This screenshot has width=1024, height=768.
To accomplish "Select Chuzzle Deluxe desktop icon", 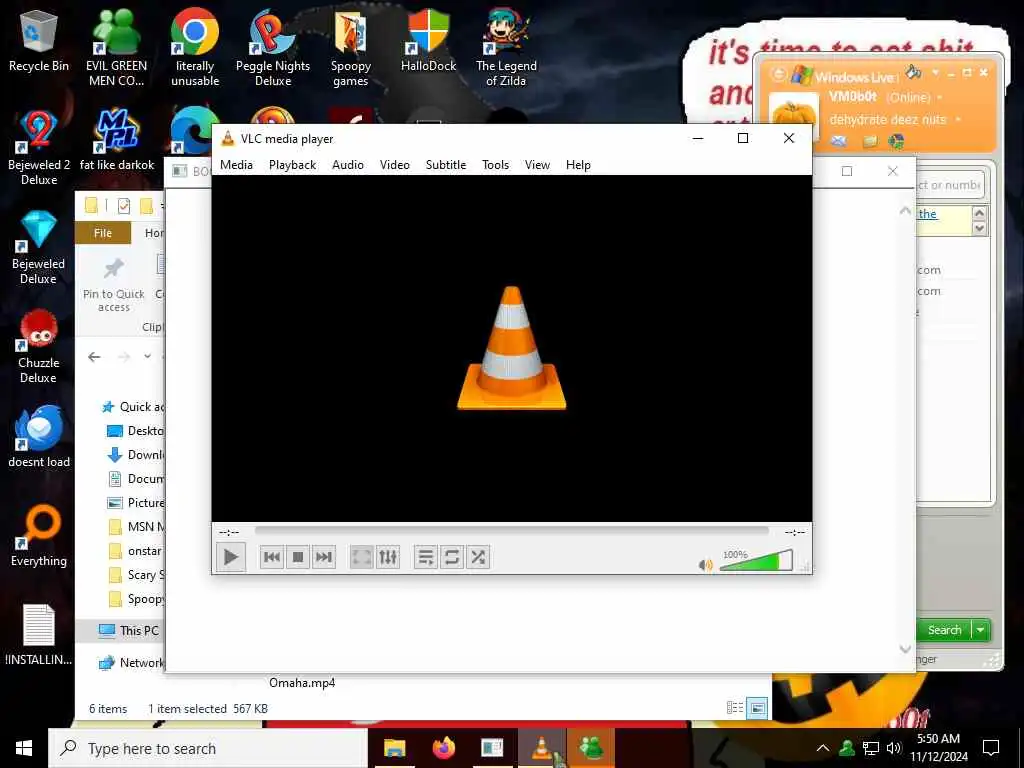I will [39, 346].
